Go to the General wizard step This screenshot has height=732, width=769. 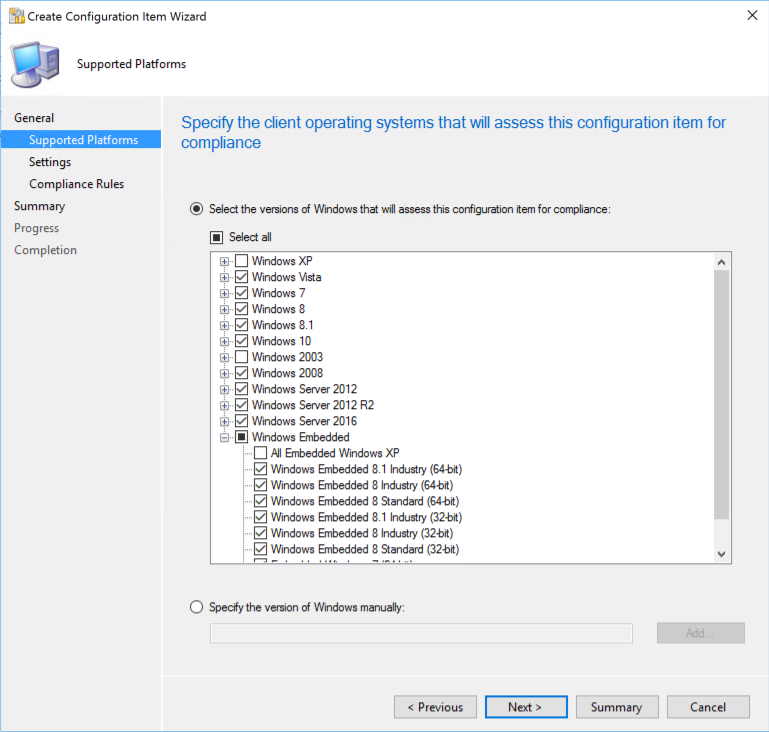pos(34,118)
